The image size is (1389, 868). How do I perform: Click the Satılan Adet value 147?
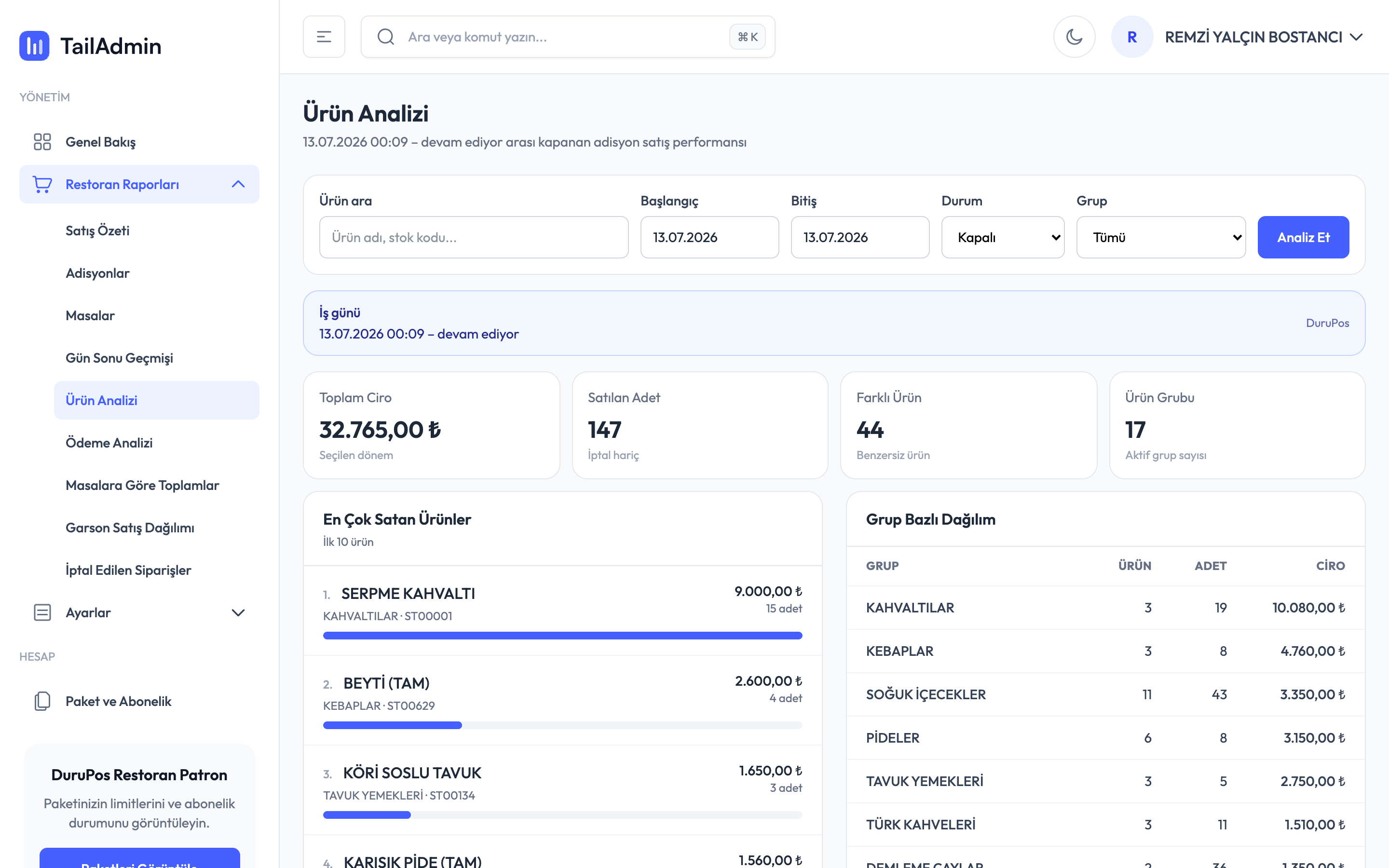[604, 429]
